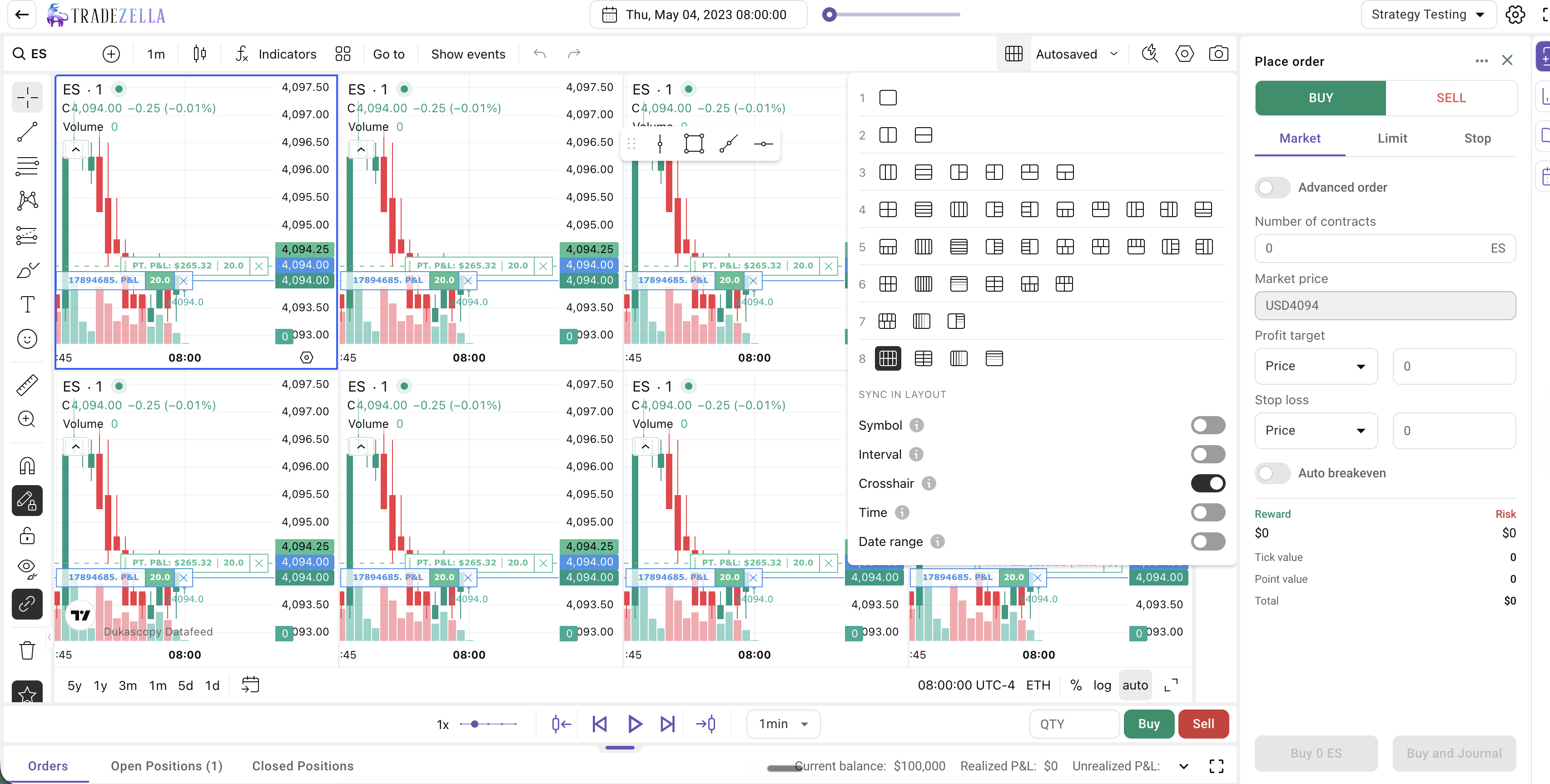
Task: Lock all drawing tools
Action: click(27, 535)
